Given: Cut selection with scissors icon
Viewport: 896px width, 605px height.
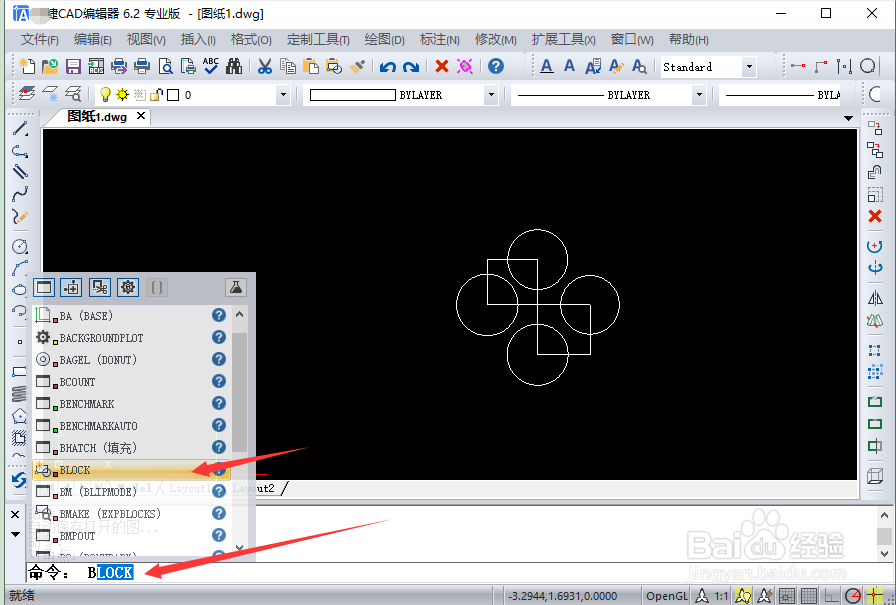Looking at the screenshot, I should tap(264, 66).
